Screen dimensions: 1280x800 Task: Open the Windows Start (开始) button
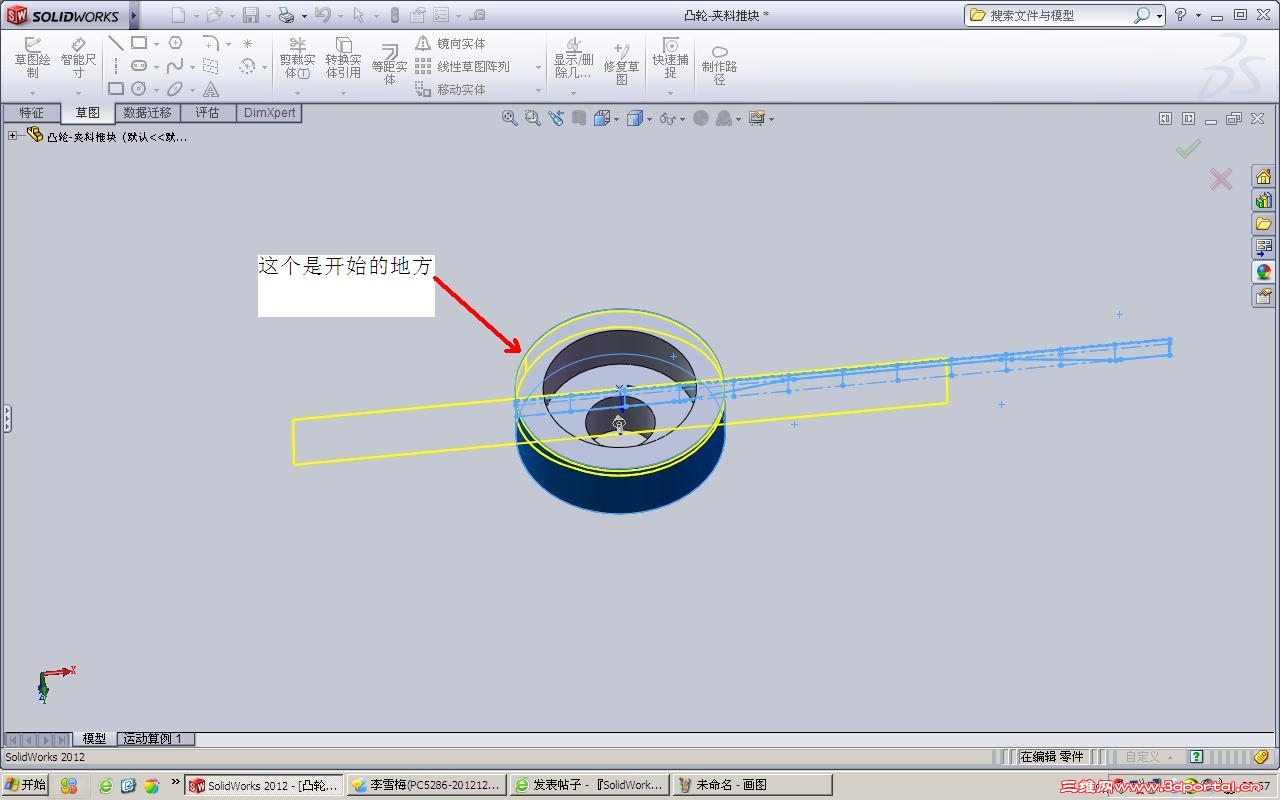click(x=25, y=785)
